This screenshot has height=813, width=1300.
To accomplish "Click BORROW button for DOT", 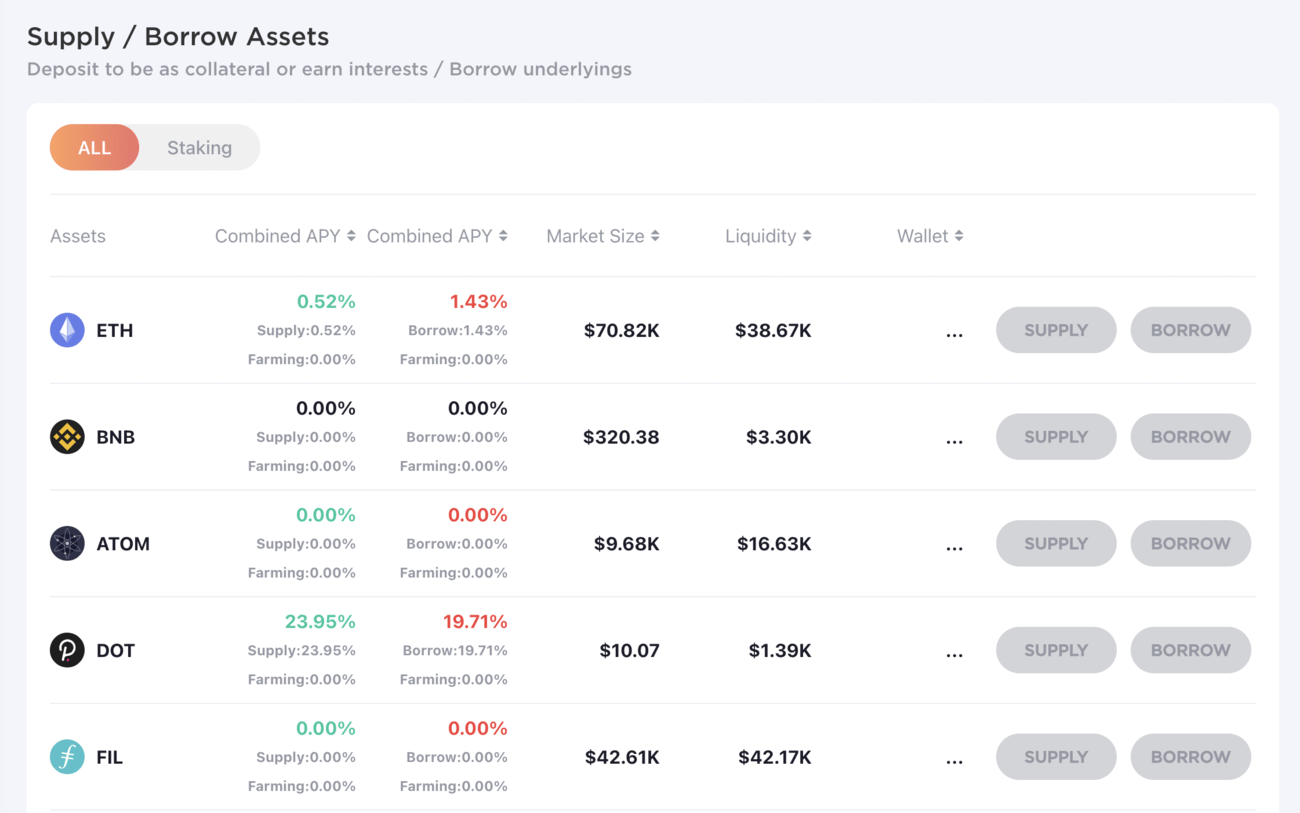I will pyautogui.click(x=1190, y=650).
